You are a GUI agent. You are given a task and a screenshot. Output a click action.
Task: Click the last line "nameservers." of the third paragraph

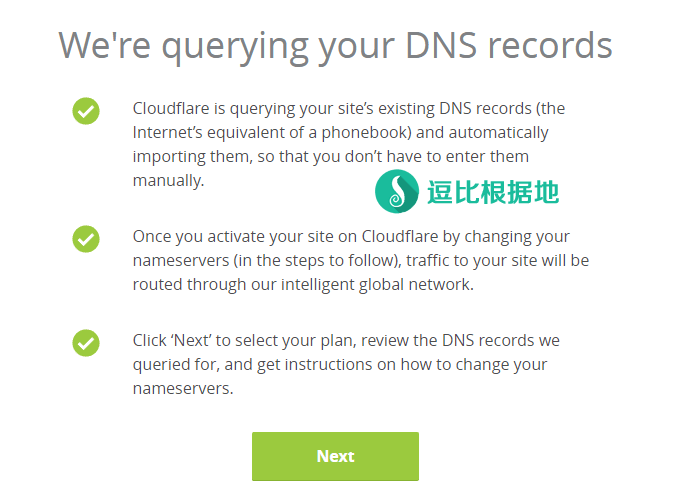182,388
